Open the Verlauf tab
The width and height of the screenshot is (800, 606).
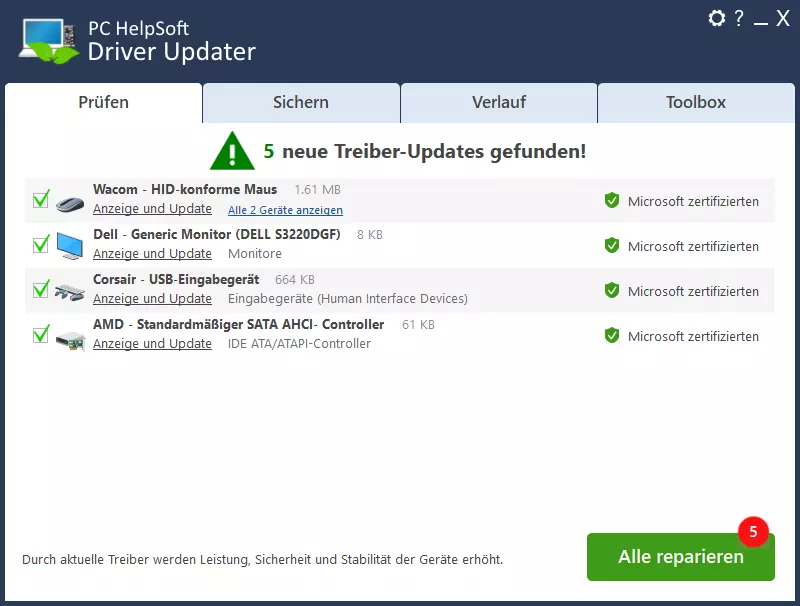coord(499,103)
